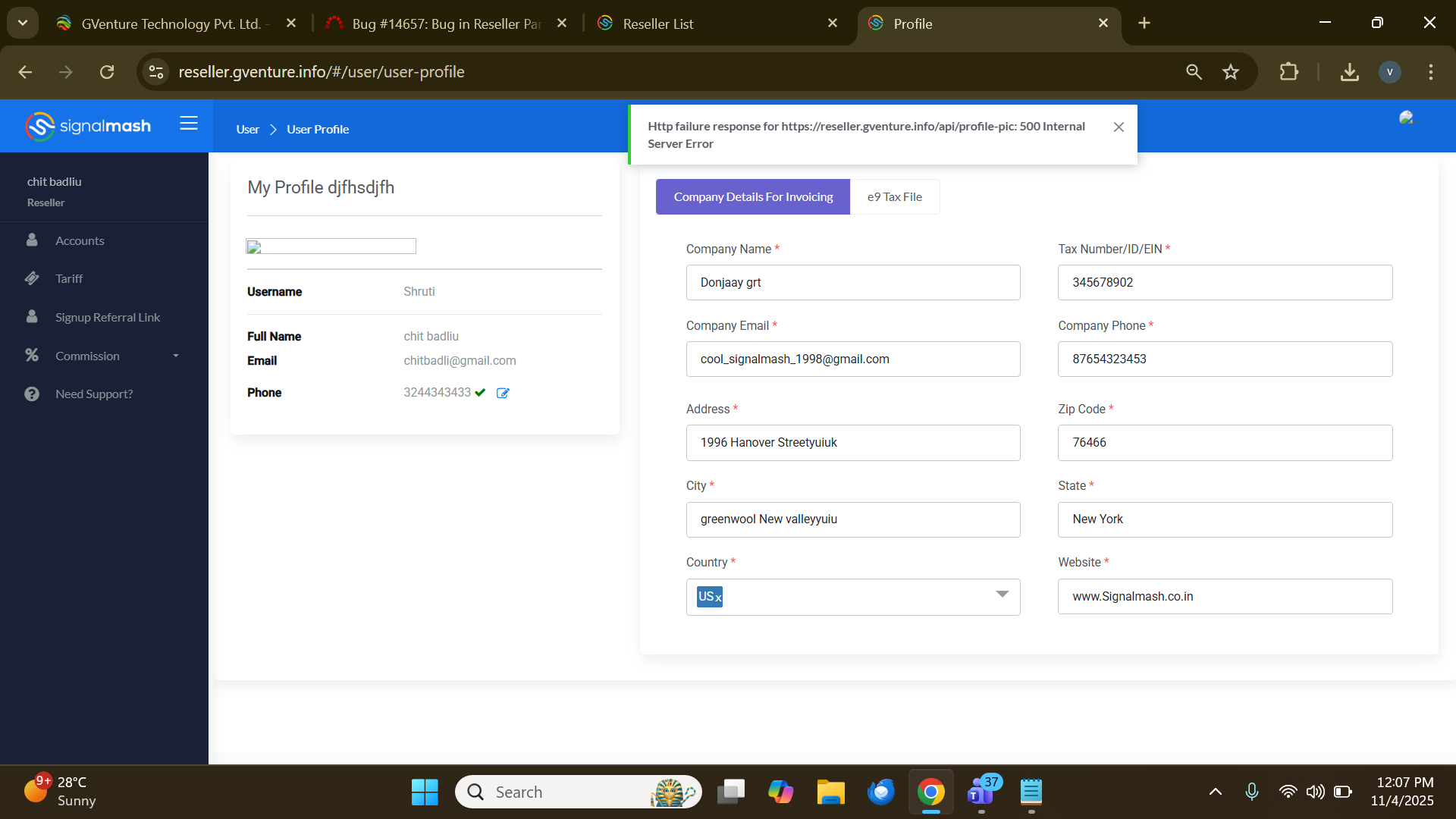Open Signup Referral Link in sidebar

107,318
